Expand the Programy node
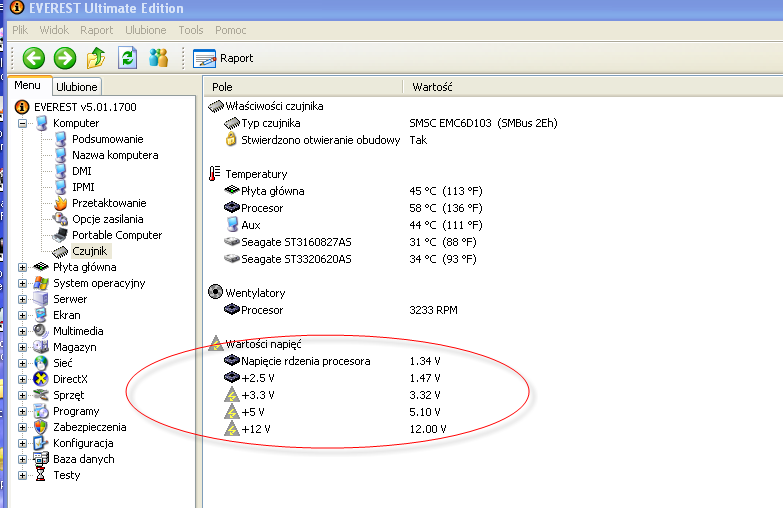 (x=22, y=411)
